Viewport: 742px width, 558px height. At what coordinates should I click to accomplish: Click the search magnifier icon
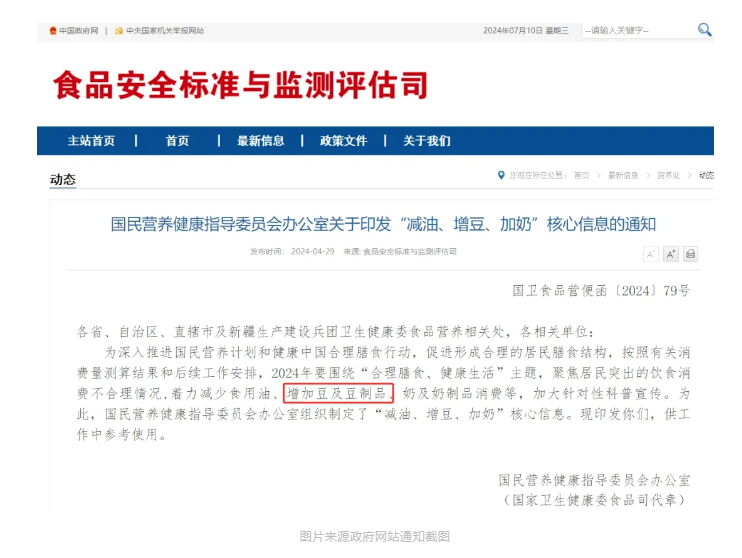(704, 30)
